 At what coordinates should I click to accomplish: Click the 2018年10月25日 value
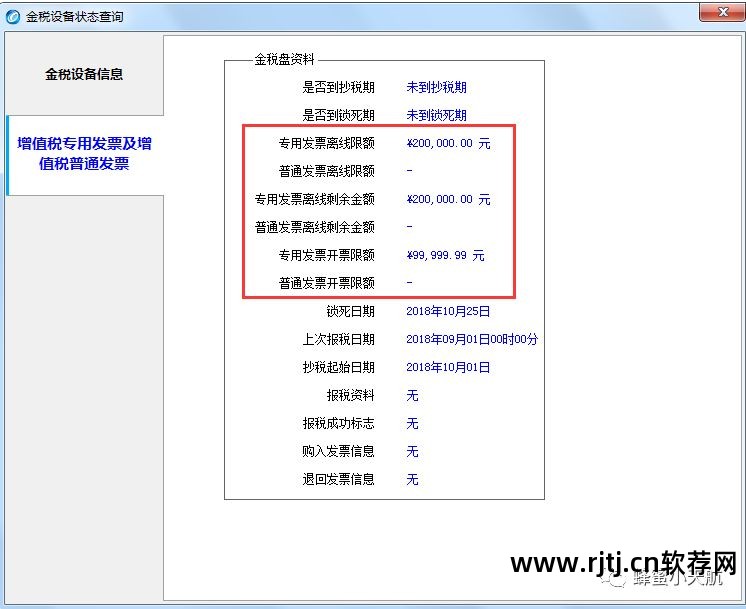tap(448, 311)
